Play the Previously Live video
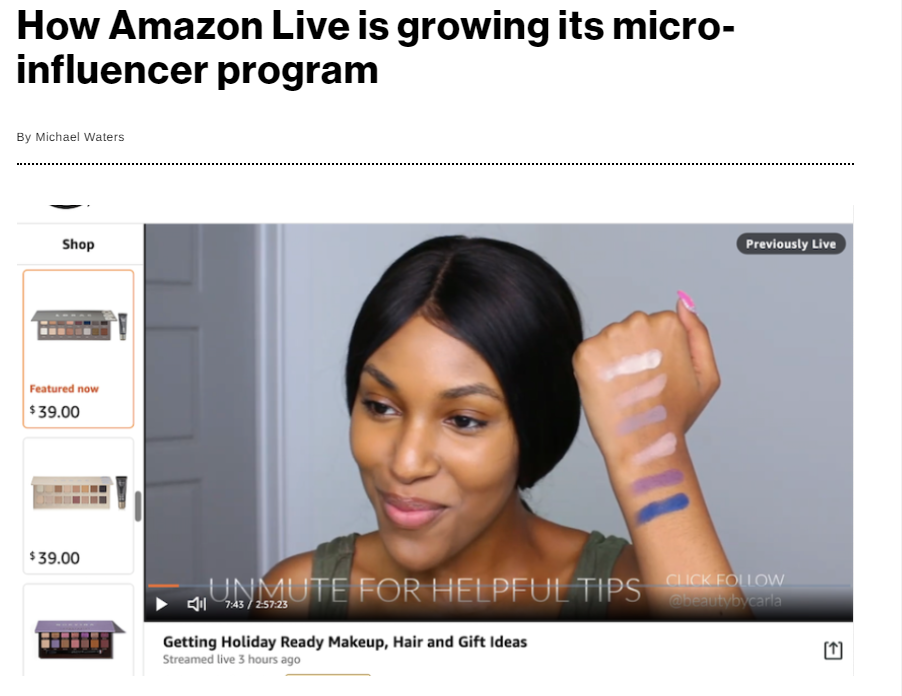This screenshot has height=696, width=902. [x=162, y=604]
